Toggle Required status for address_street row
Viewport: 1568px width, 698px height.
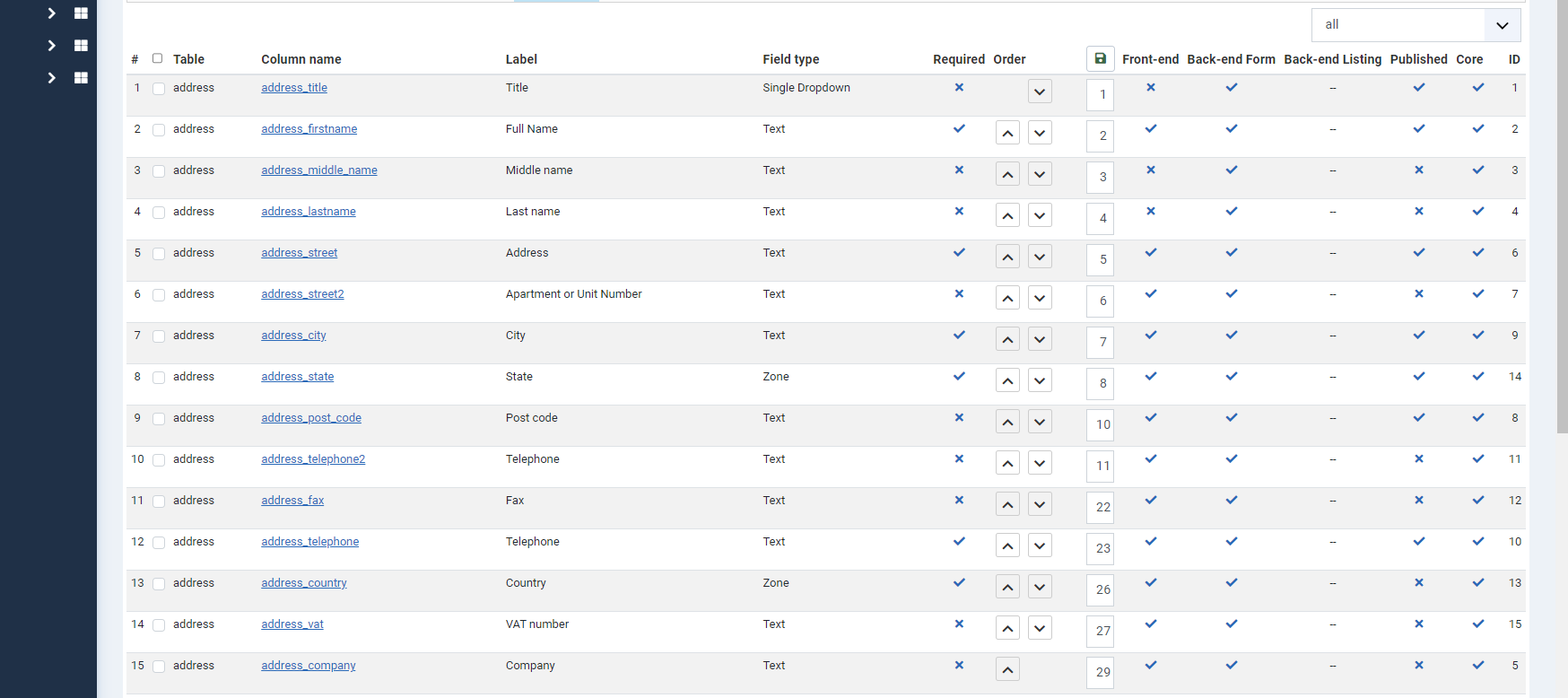coord(959,253)
